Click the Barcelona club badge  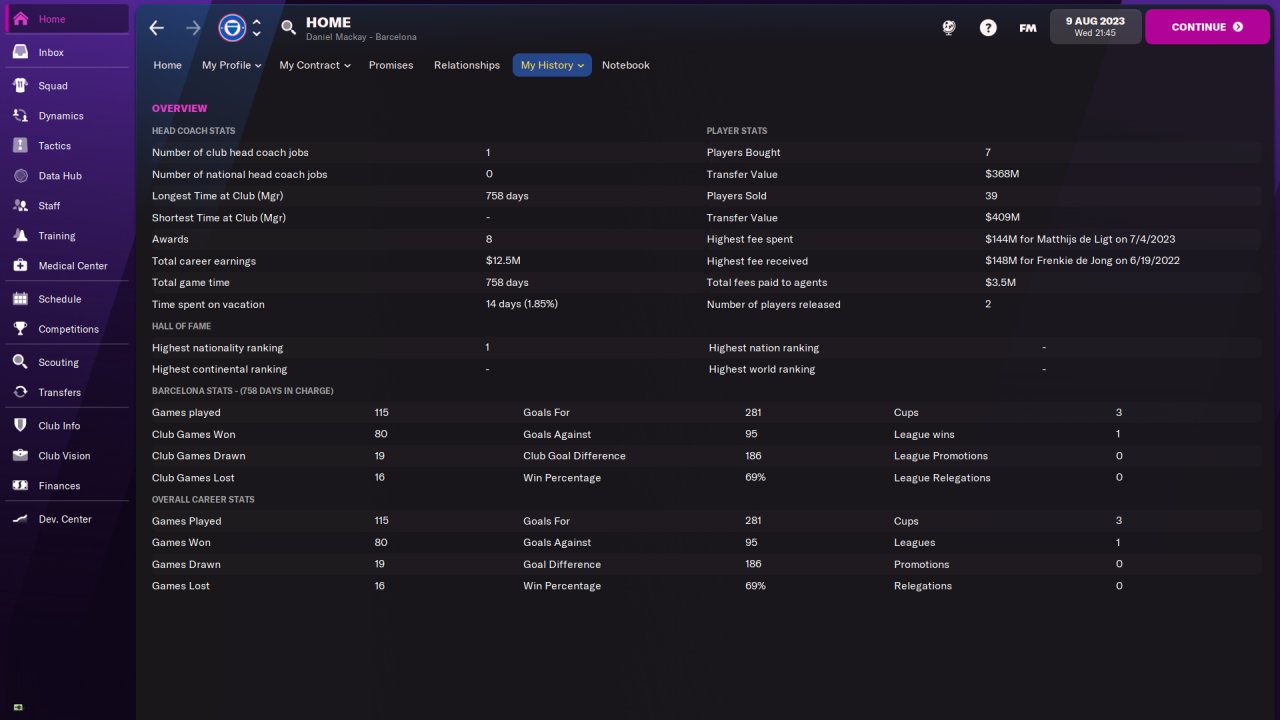232,27
